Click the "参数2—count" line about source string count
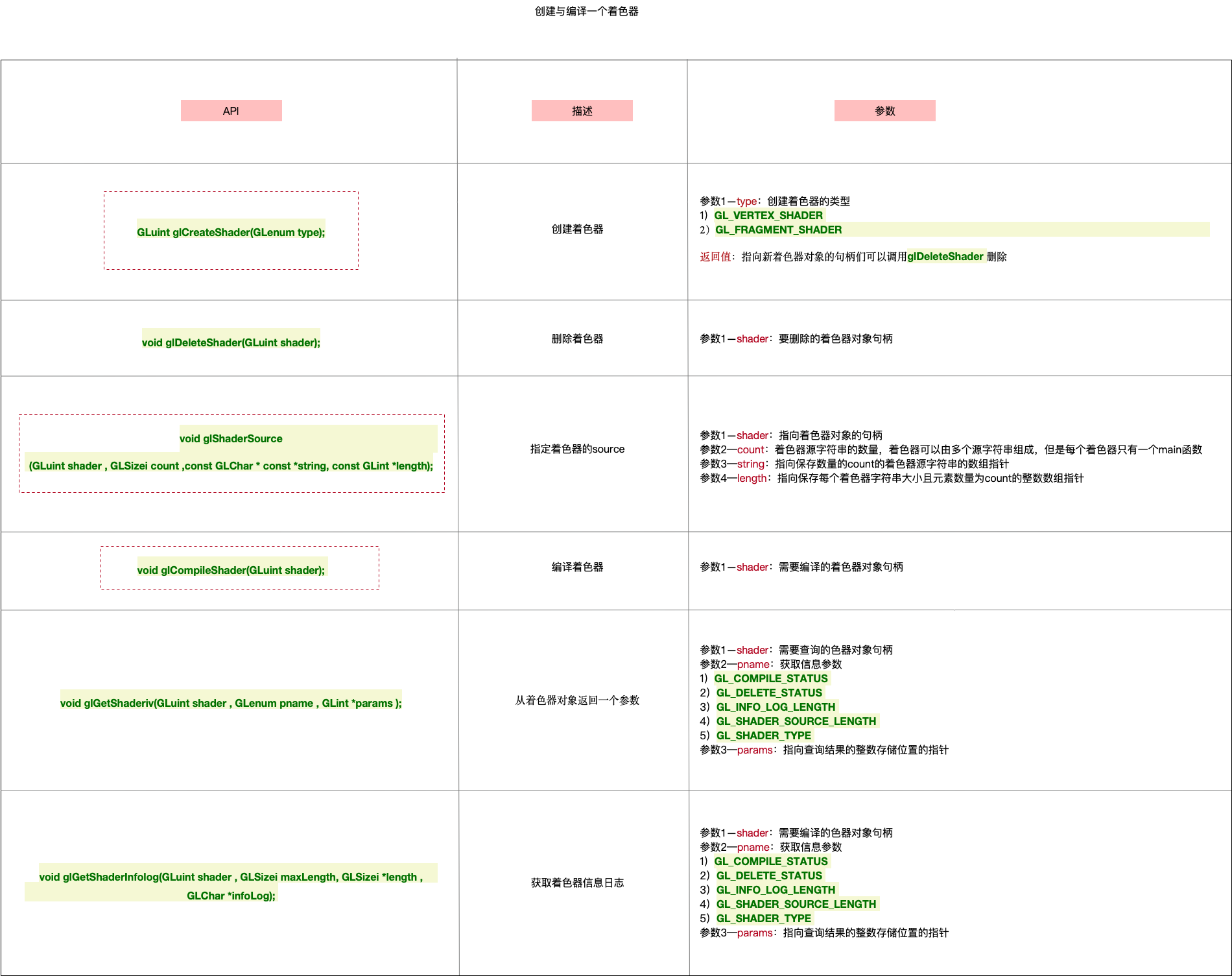 pyautogui.click(x=951, y=449)
